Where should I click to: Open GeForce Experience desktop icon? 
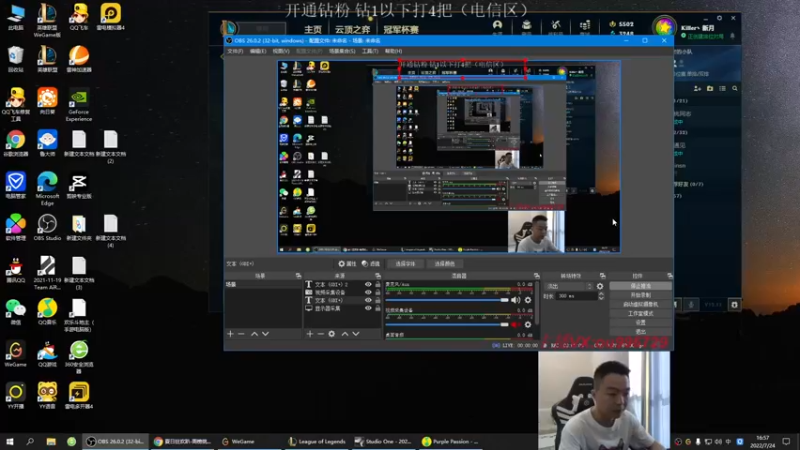79,106
